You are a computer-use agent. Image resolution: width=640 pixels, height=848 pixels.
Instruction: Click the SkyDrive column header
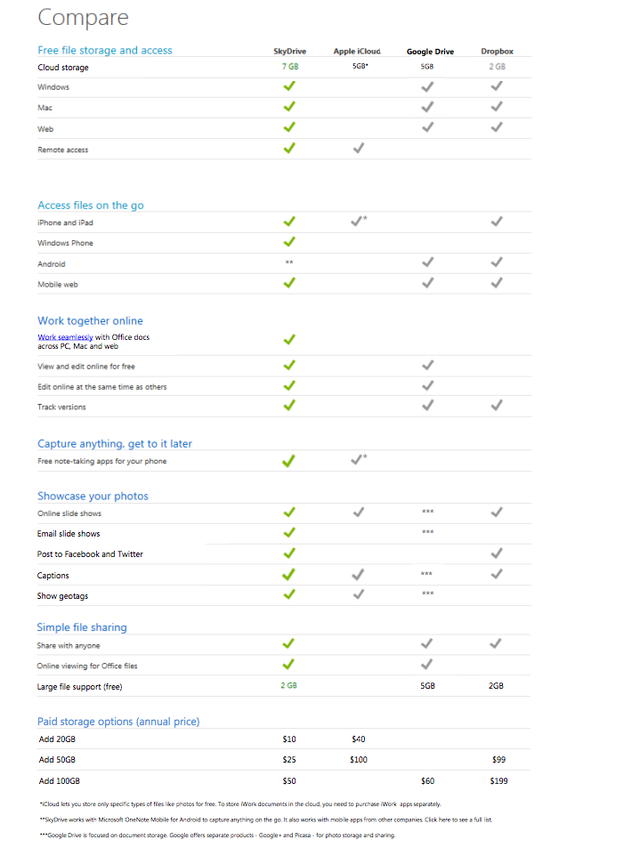click(x=289, y=51)
